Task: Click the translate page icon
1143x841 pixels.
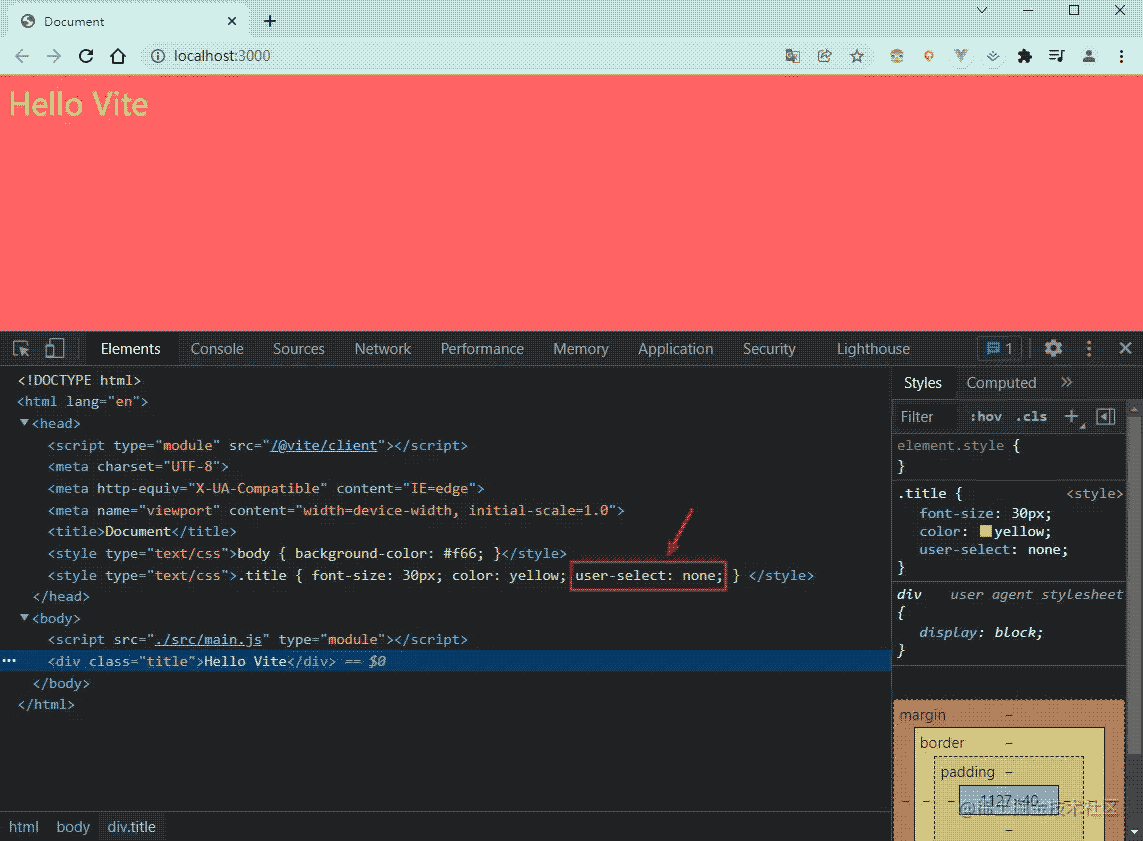Action: point(792,56)
